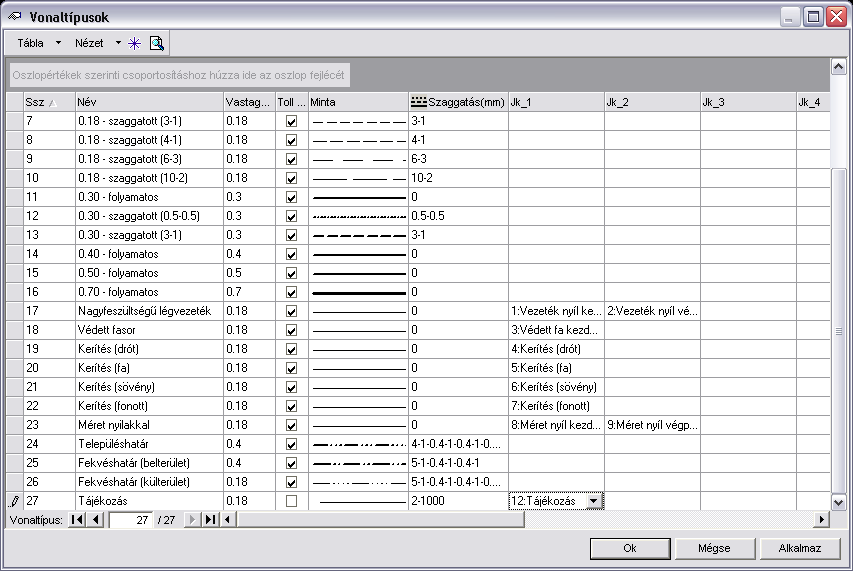Image resolution: width=853 pixels, height=571 pixels.
Task: Close the Vonaltípusok window
Action: pyautogui.click(x=837, y=16)
